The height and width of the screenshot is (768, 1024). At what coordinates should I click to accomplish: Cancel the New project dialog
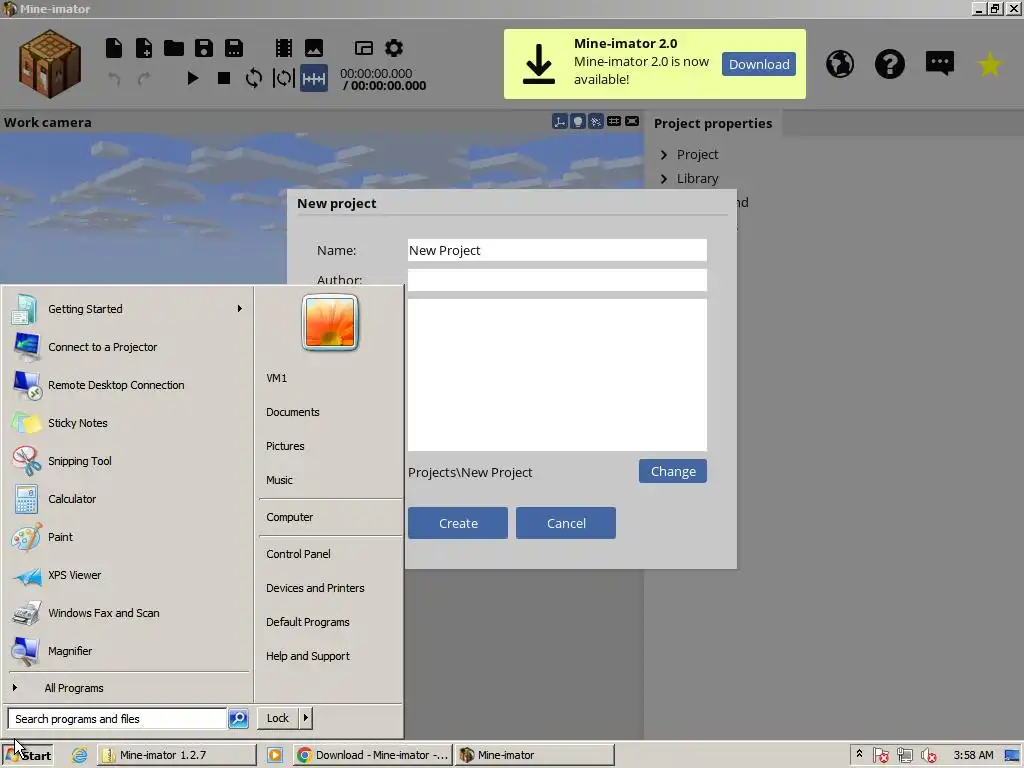(x=566, y=523)
